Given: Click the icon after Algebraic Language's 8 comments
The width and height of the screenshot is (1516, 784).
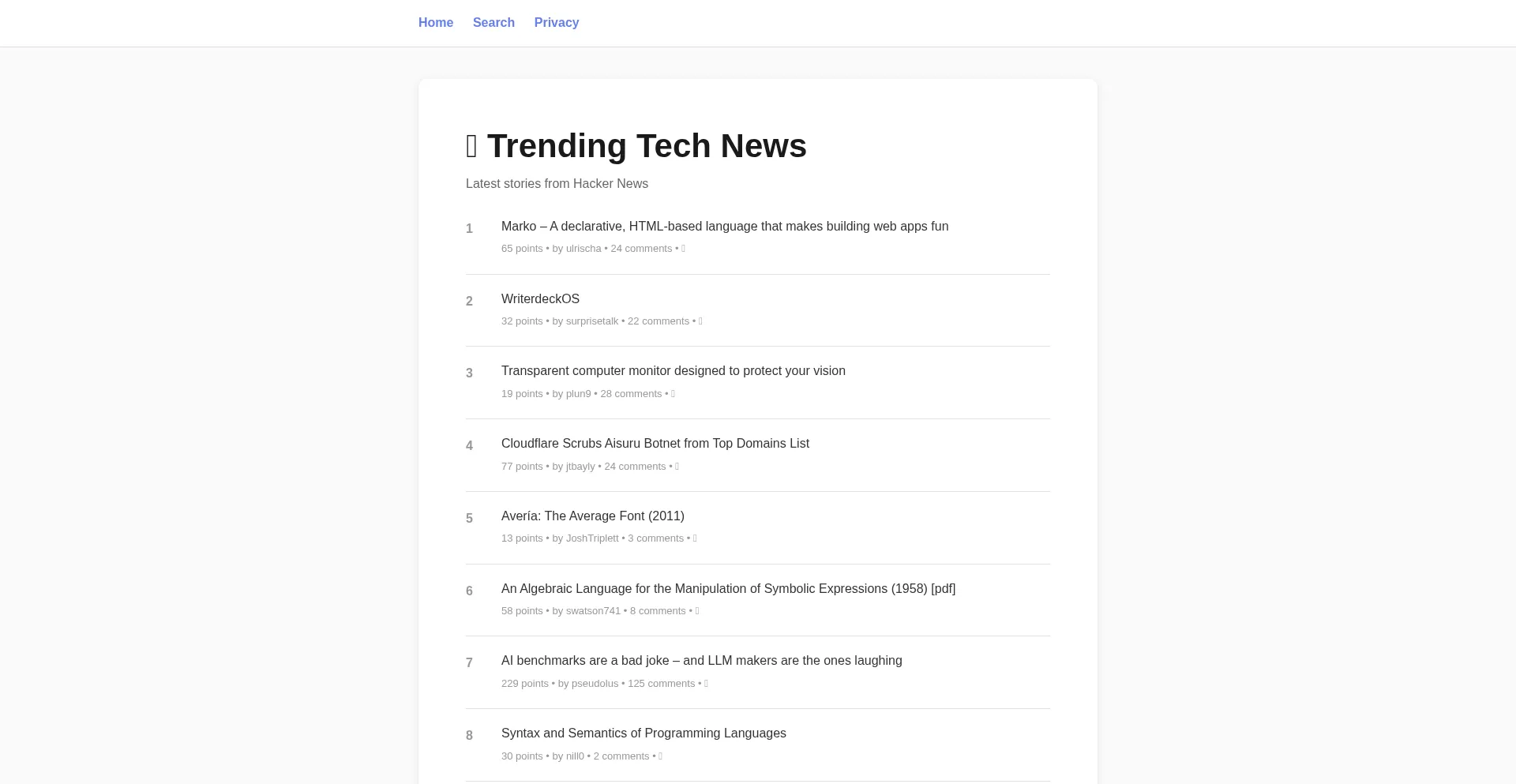Looking at the screenshot, I should click(x=697, y=611).
